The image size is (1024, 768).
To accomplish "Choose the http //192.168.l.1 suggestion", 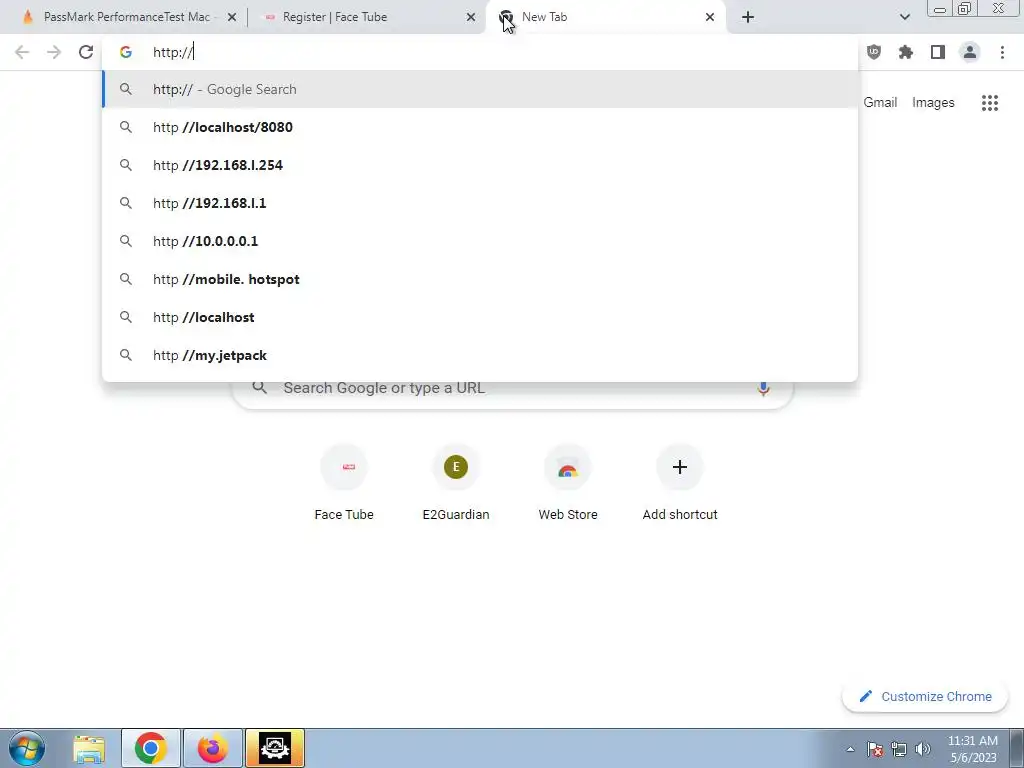I will 480,203.
